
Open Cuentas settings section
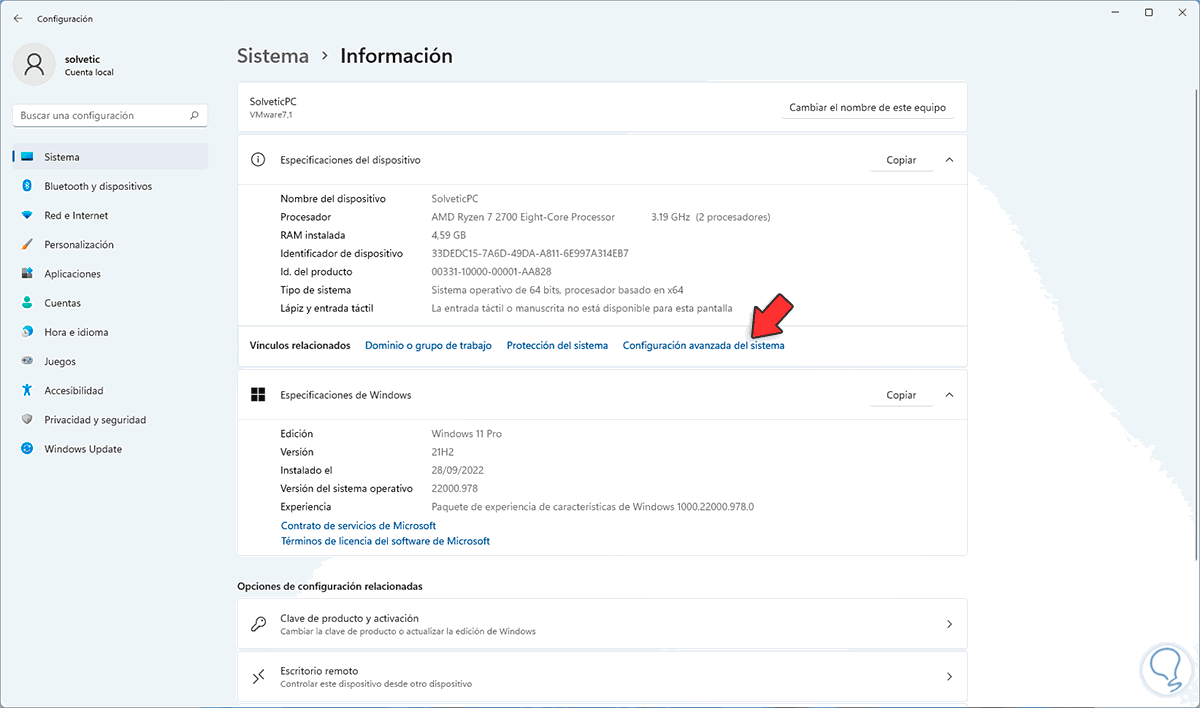tap(62, 303)
